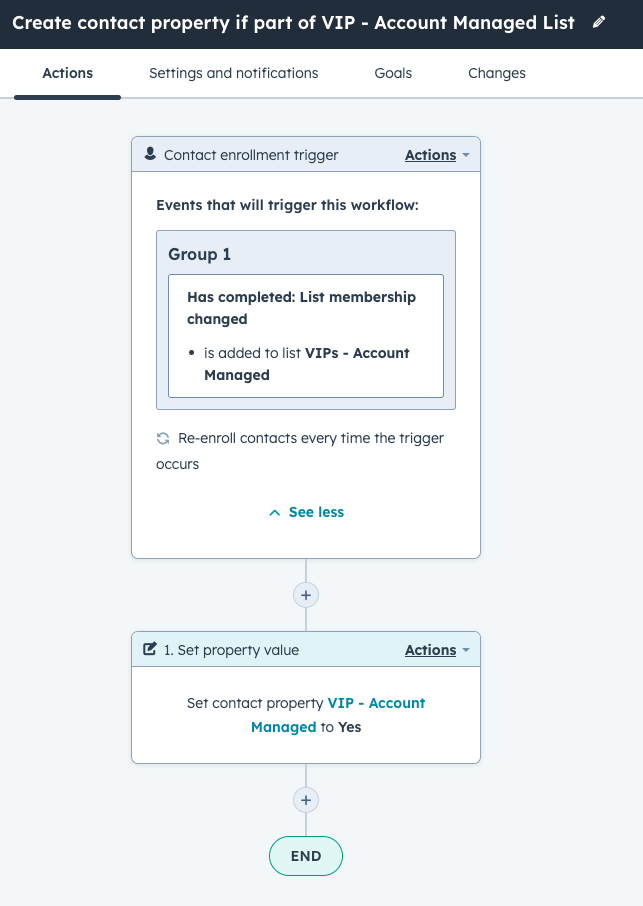Click the re-enroll refresh icon
This screenshot has width=643, height=906.
click(x=162, y=437)
